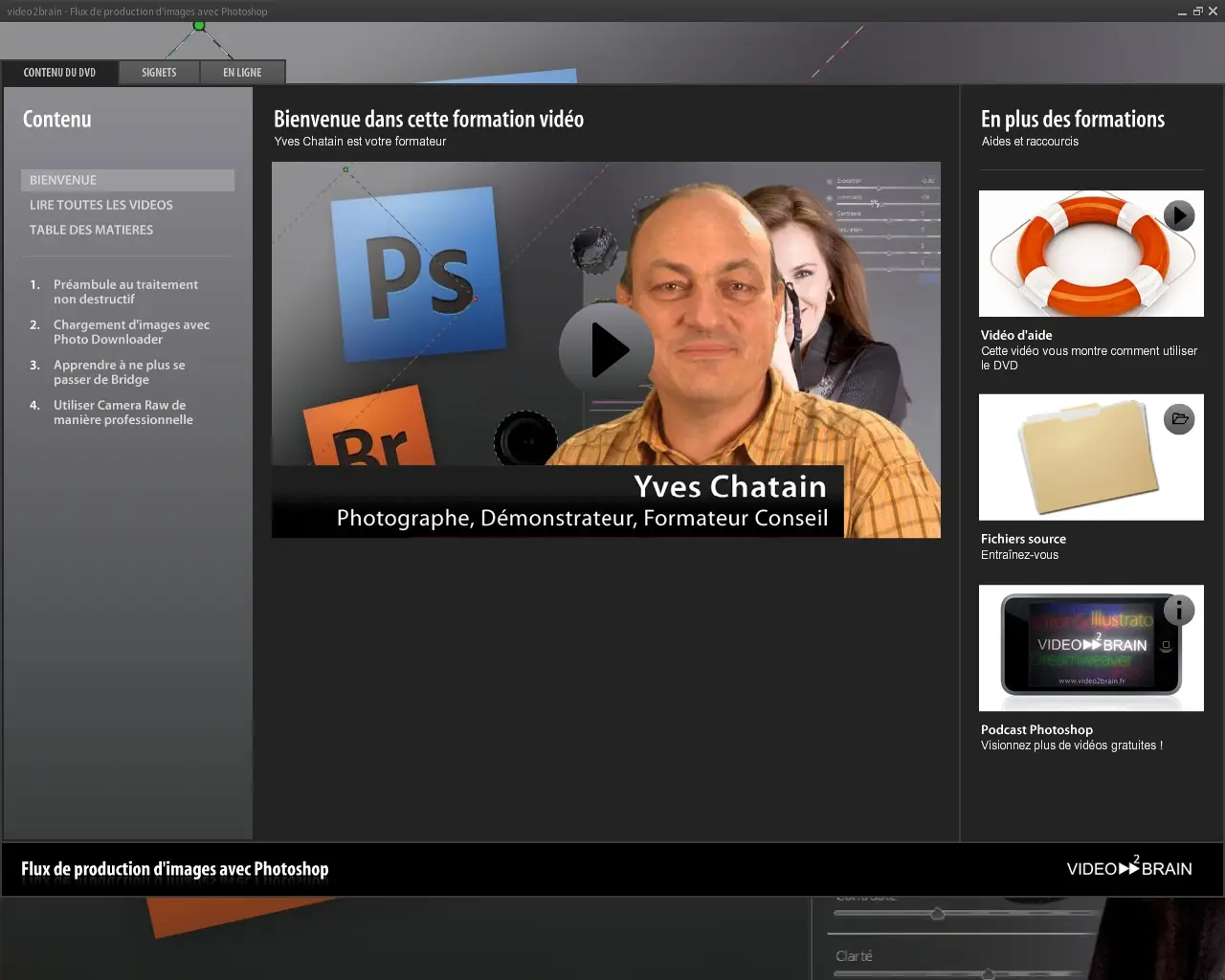The width and height of the screenshot is (1225, 980).
Task: Click 'Bienvenue dans cette formation vidéo' heading
Action: 429,120
